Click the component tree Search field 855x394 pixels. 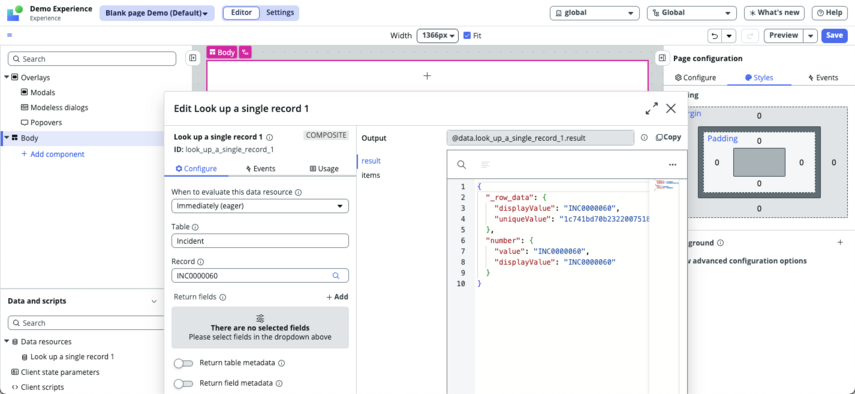pos(92,58)
